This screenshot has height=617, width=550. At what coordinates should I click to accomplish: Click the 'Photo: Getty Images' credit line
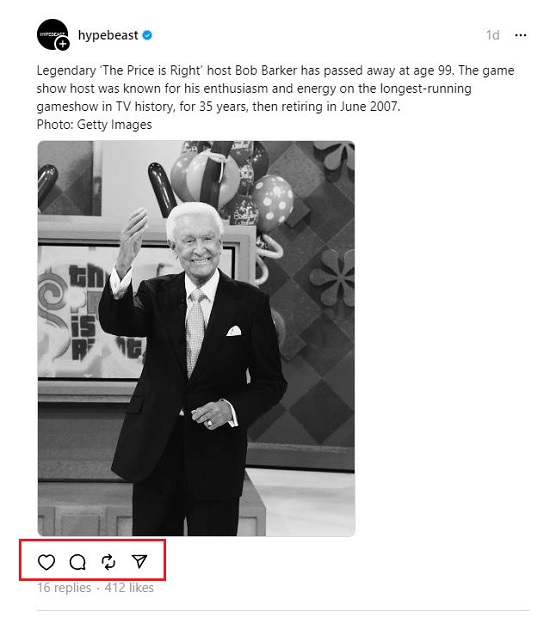pos(94,125)
